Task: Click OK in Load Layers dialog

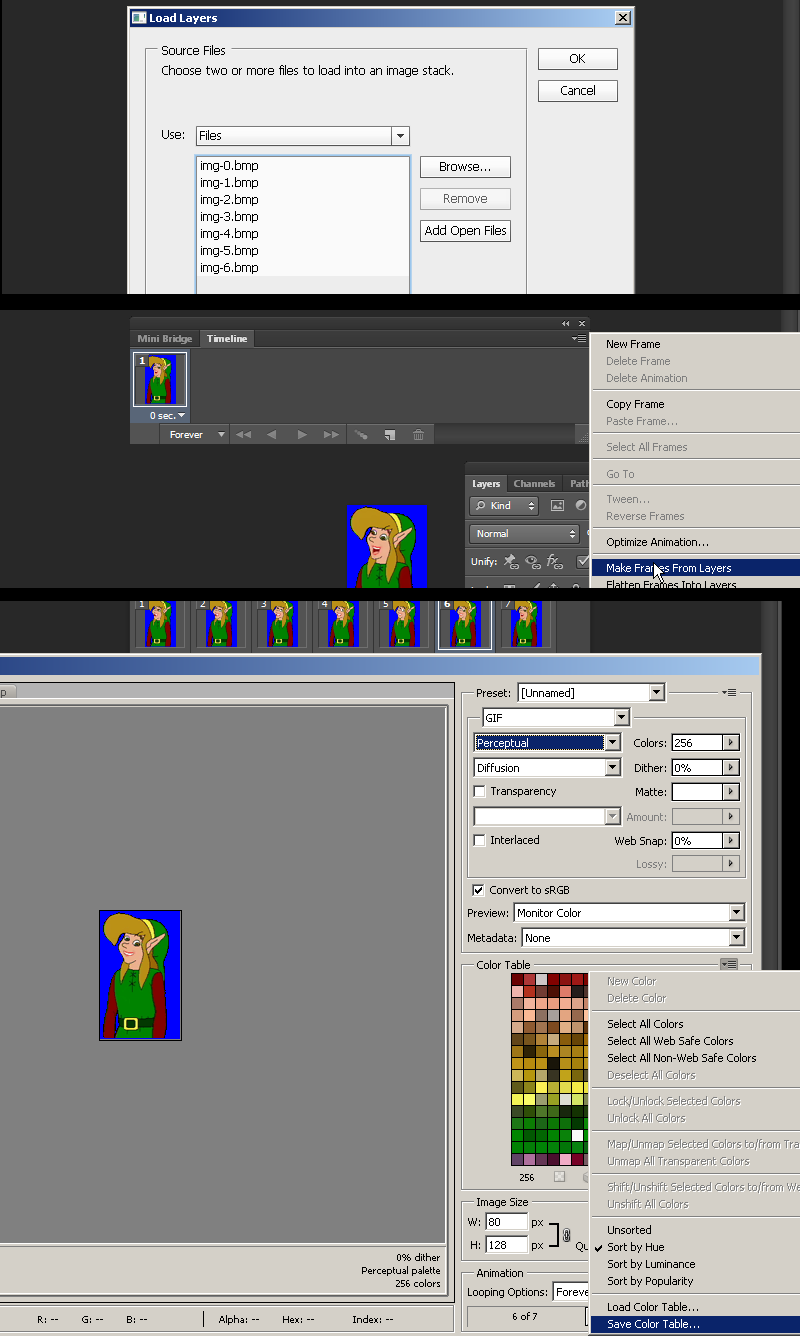Action: pos(578,59)
